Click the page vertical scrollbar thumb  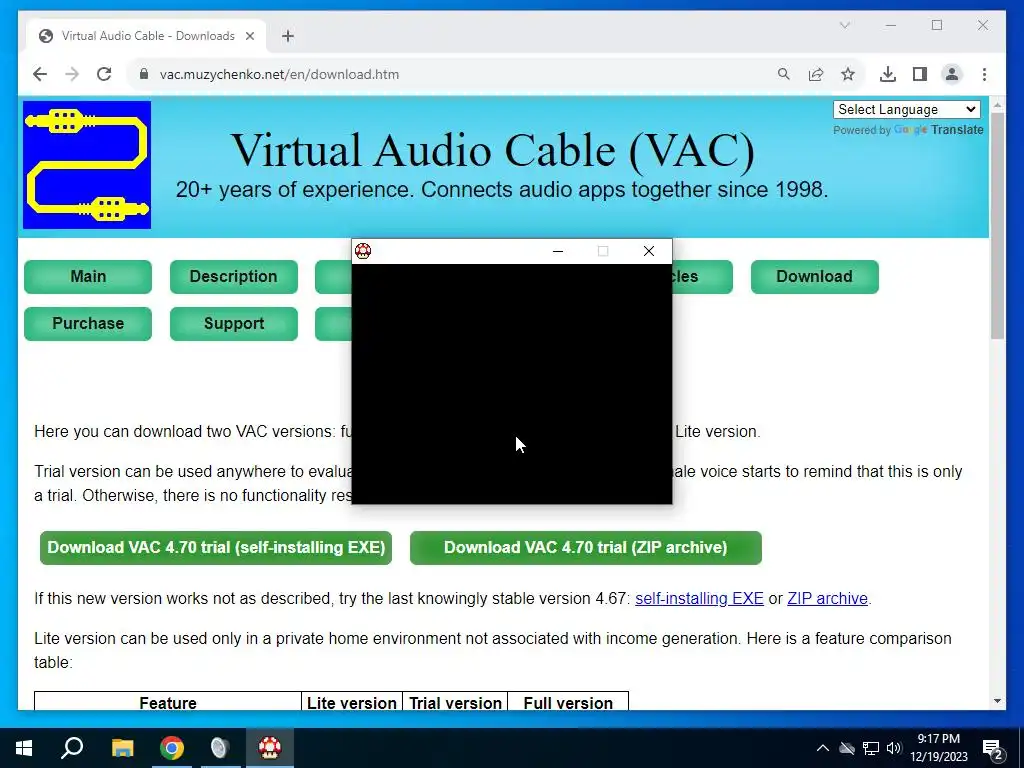coord(997,225)
